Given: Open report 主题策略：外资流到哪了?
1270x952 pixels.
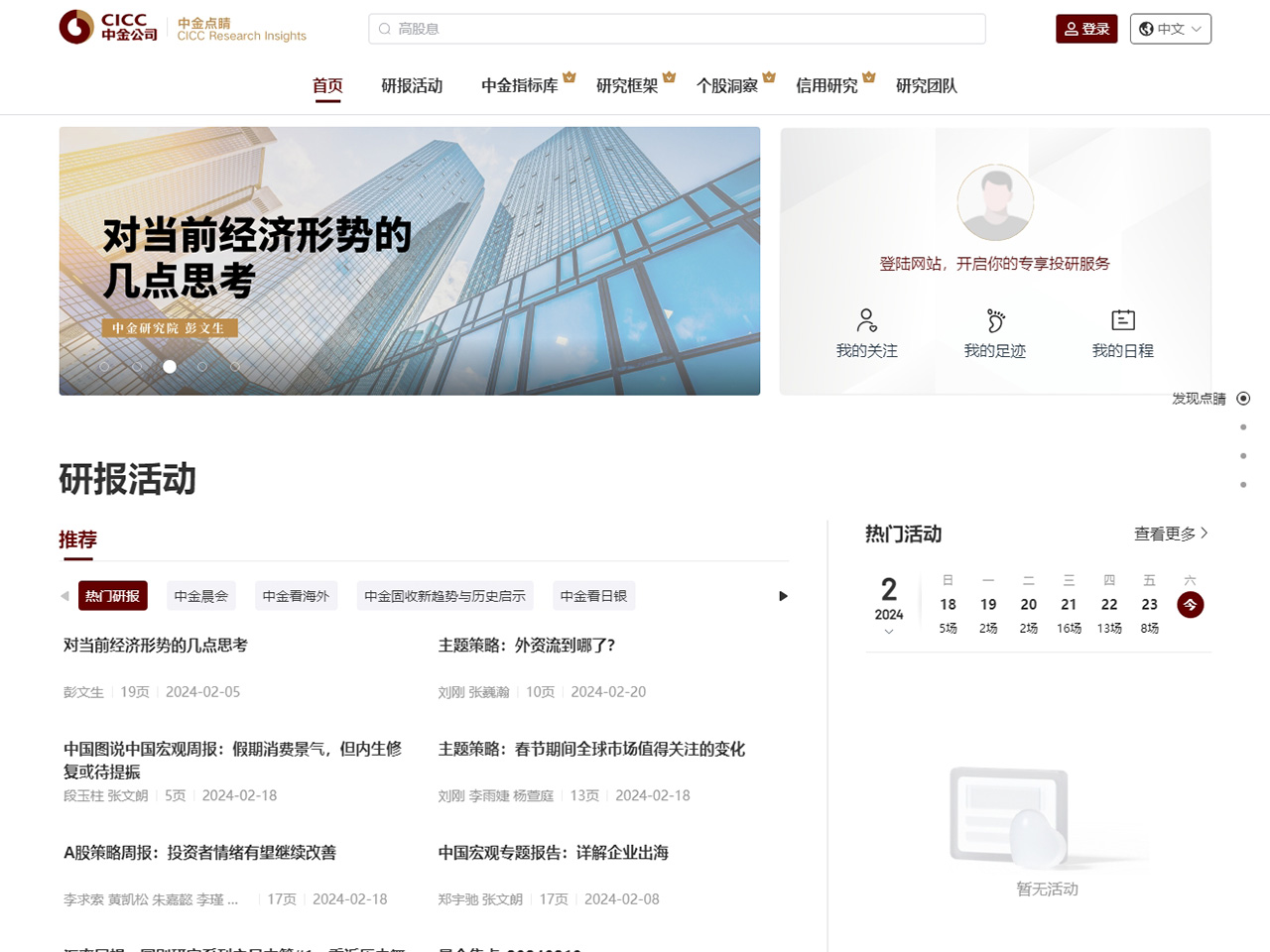Looking at the screenshot, I should point(527,646).
